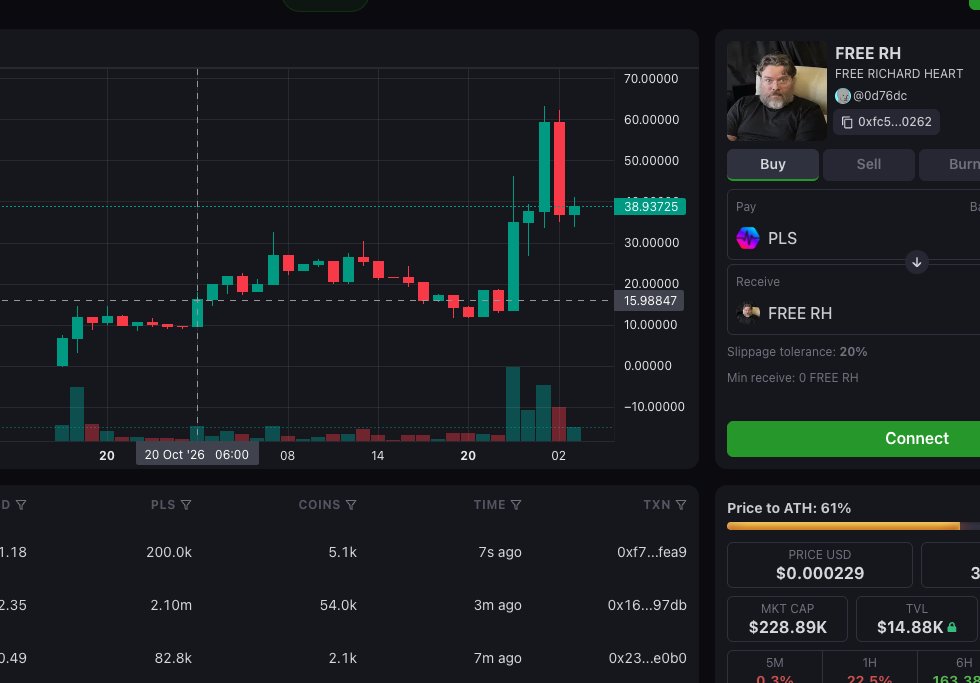The image size is (980, 683).
Task: Open the COINS column filter icon
Action: (351, 505)
